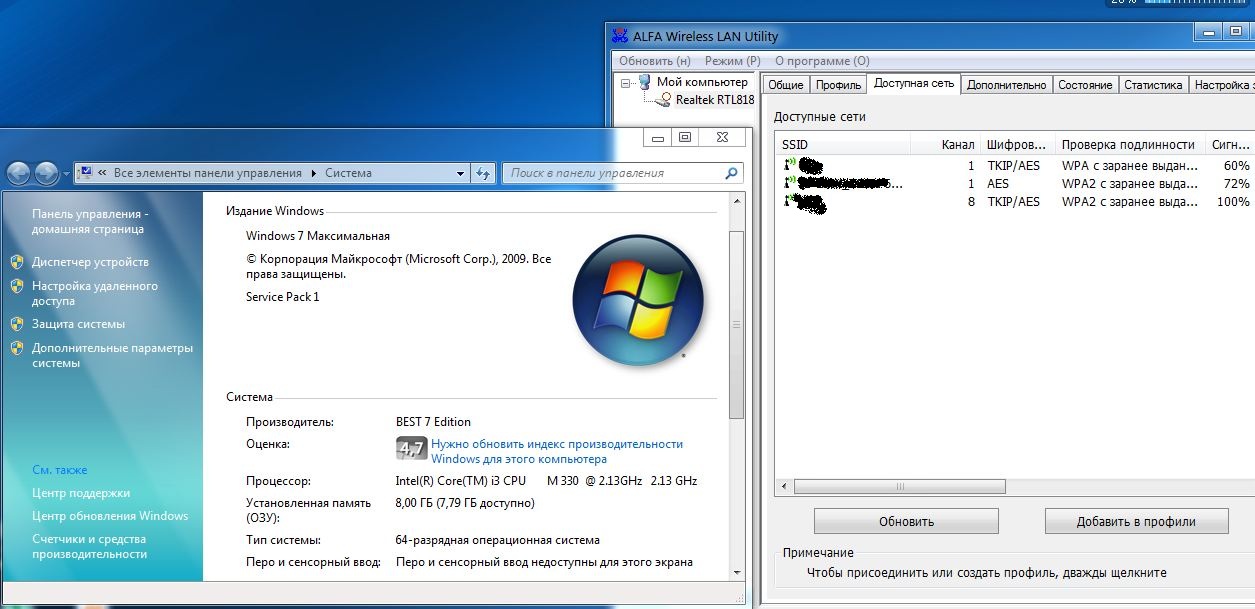Open recent pages dropdown beside forward arrow
The width and height of the screenshot is (1255, 609).
67,174
